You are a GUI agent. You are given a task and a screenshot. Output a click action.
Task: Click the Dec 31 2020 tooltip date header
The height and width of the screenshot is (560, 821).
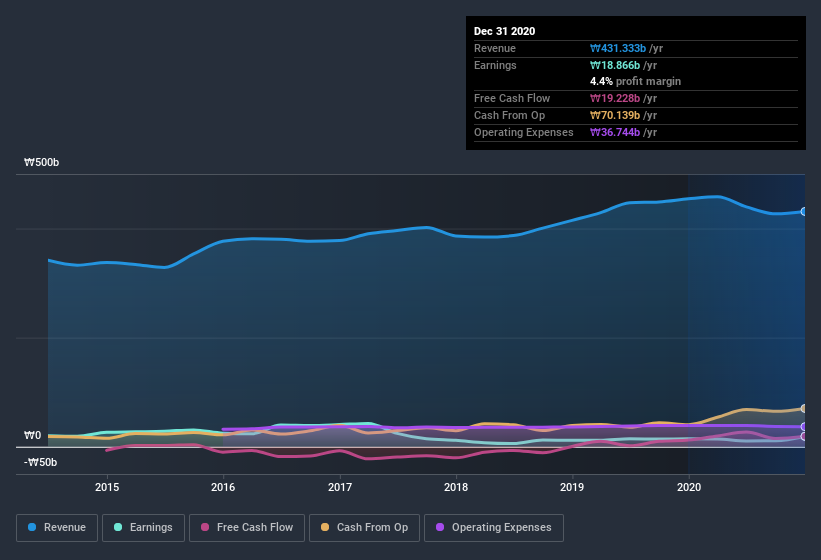click(505, 31)
